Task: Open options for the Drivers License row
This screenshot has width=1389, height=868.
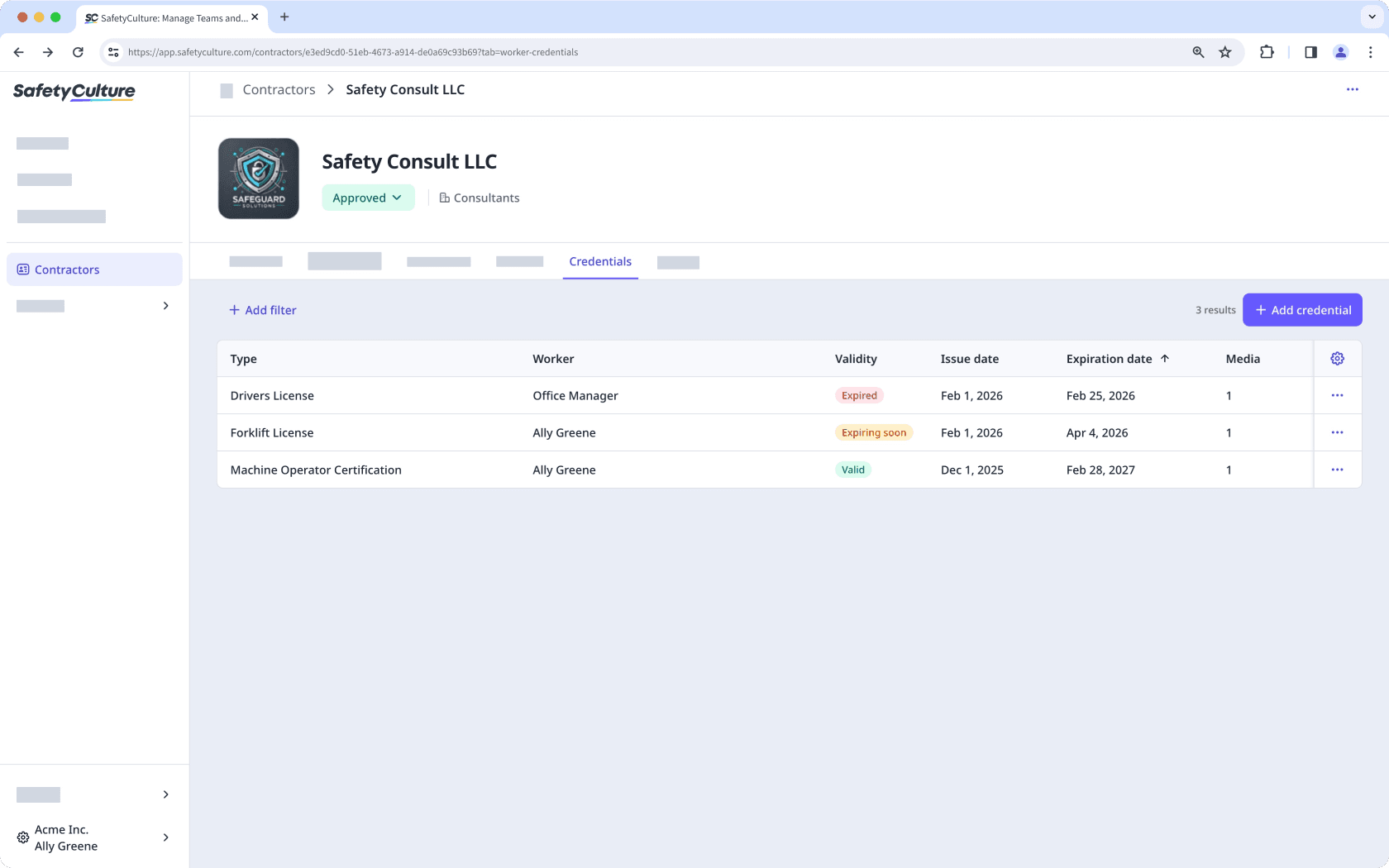Action: coord(1337,395)
